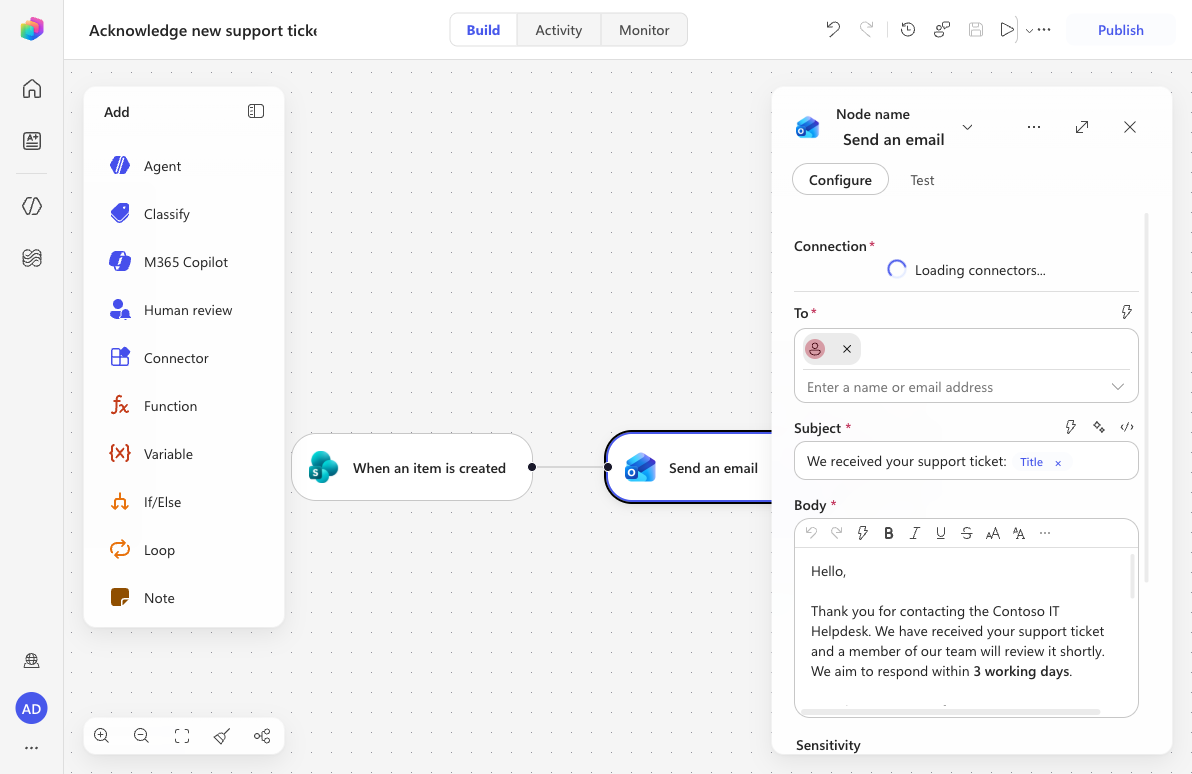Screen dimensions: 1192x774
Task: Add a Loop node
Action: 184,549
